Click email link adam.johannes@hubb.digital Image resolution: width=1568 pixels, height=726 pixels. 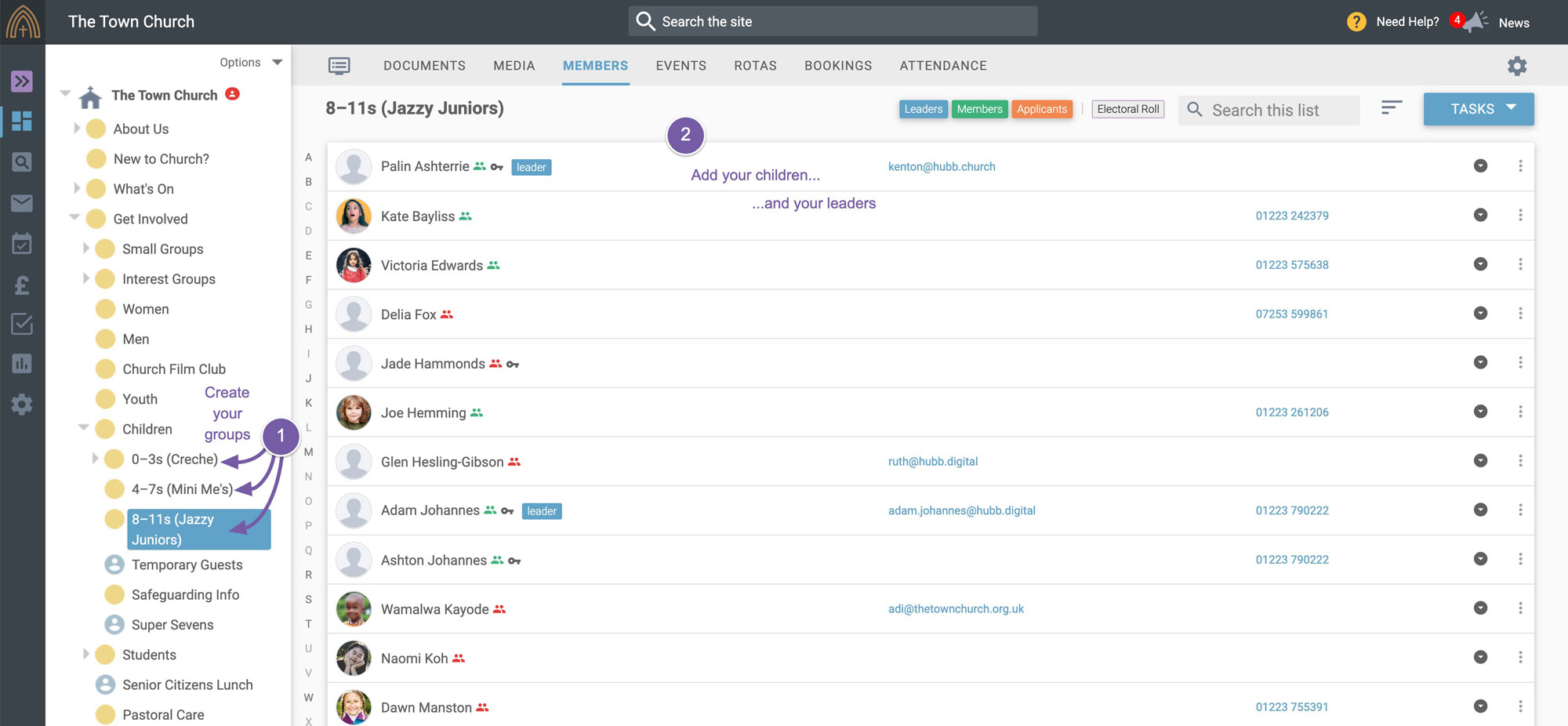click(x=961, y=510)
